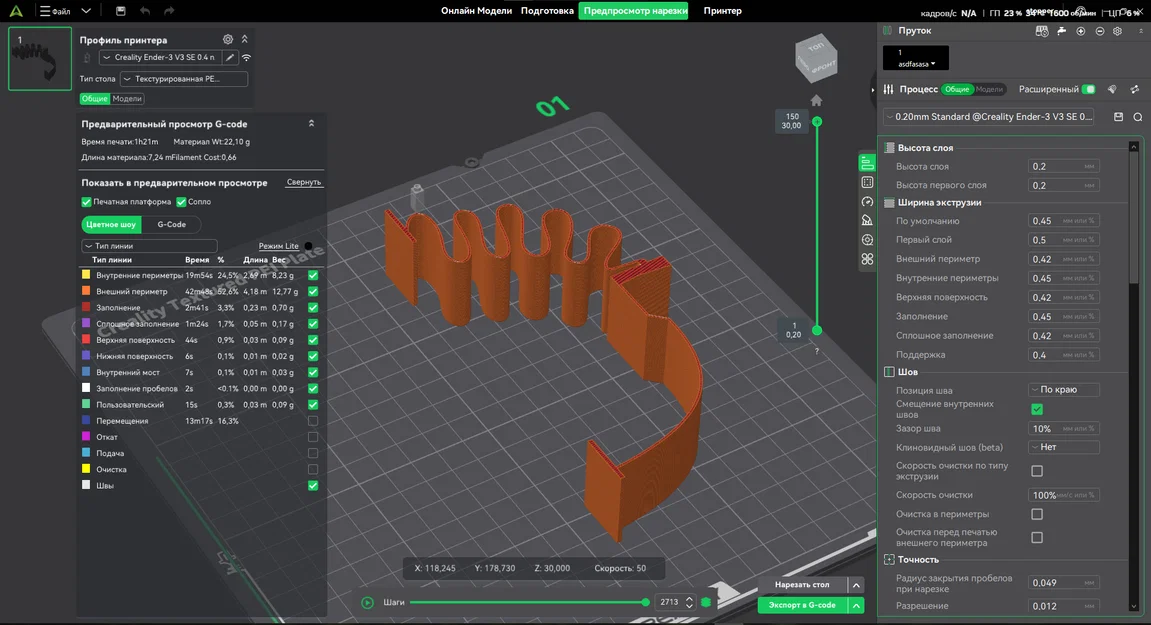Uncheck Печатная платформа checkbox
The image size is (1151, 625).
[x=86, y=202]
